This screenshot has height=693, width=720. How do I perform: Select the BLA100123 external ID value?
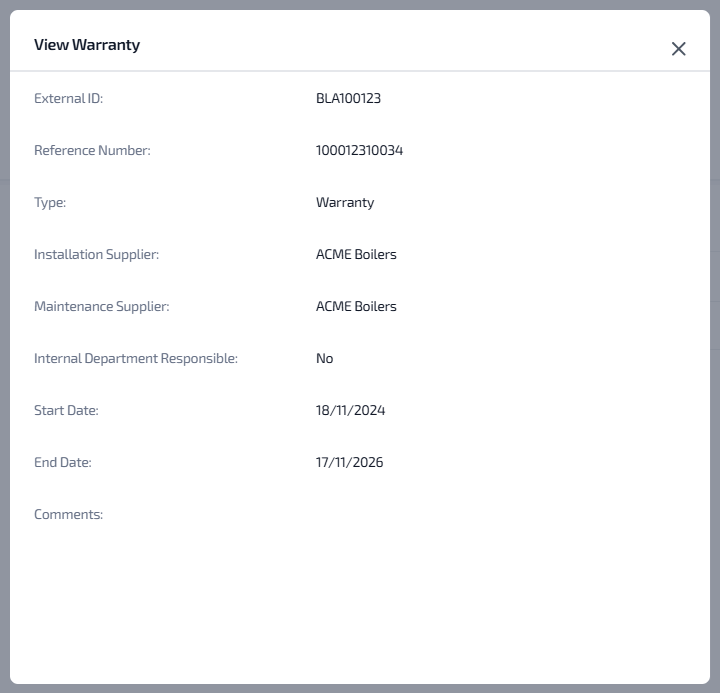348,99
